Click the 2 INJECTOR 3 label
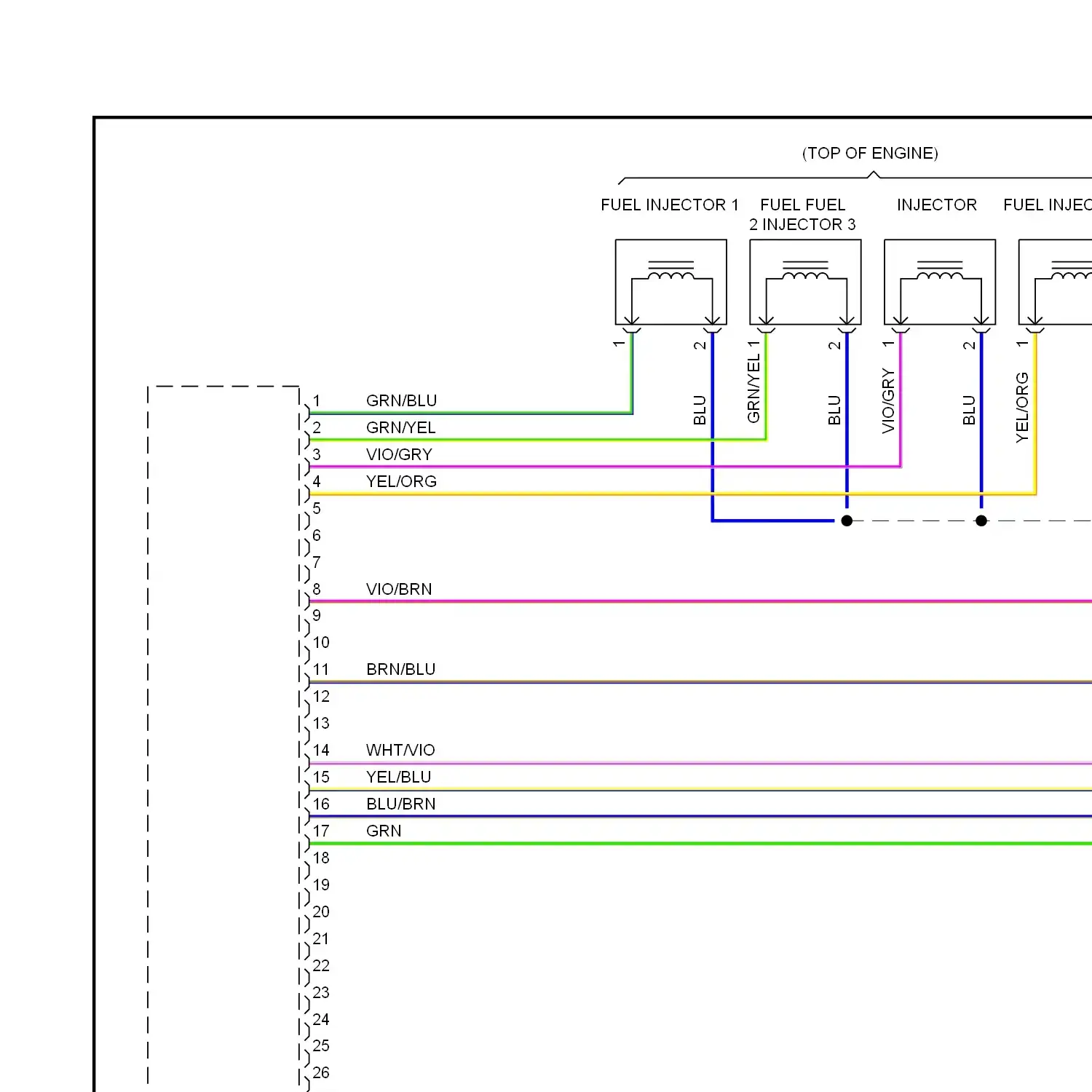 tap(802, 225)
